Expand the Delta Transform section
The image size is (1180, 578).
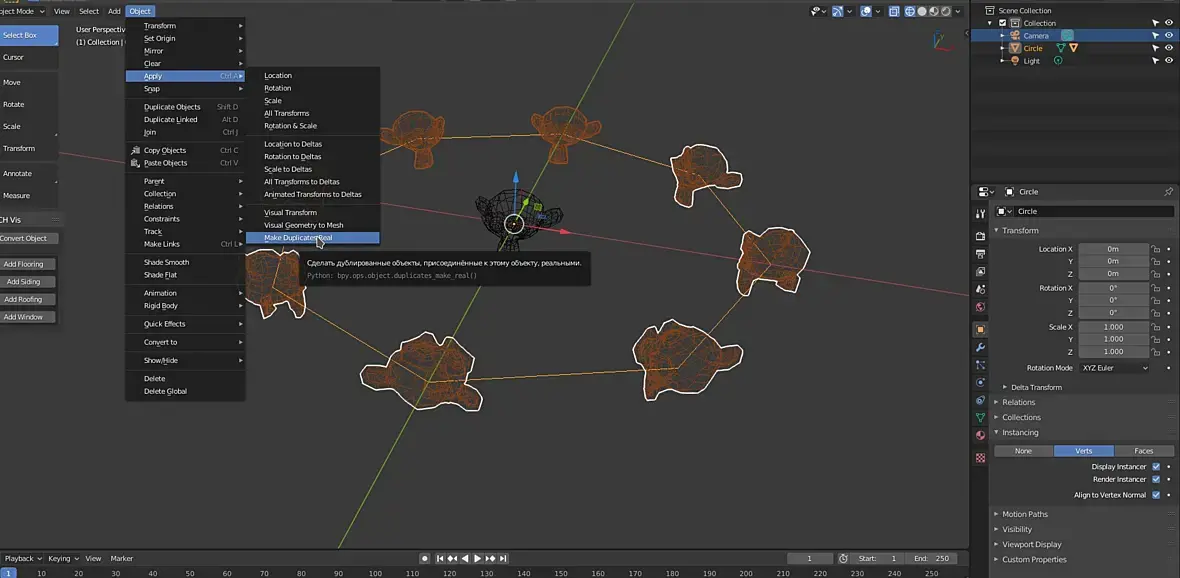(x=1036, y=387)
